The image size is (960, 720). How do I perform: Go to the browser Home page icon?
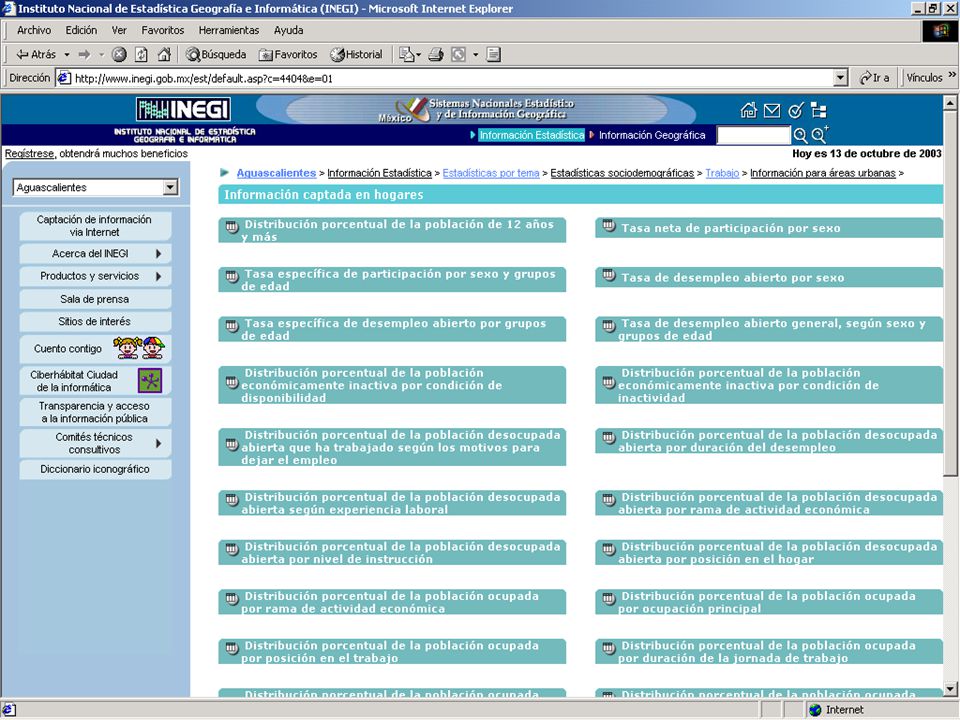click(164, 54)
